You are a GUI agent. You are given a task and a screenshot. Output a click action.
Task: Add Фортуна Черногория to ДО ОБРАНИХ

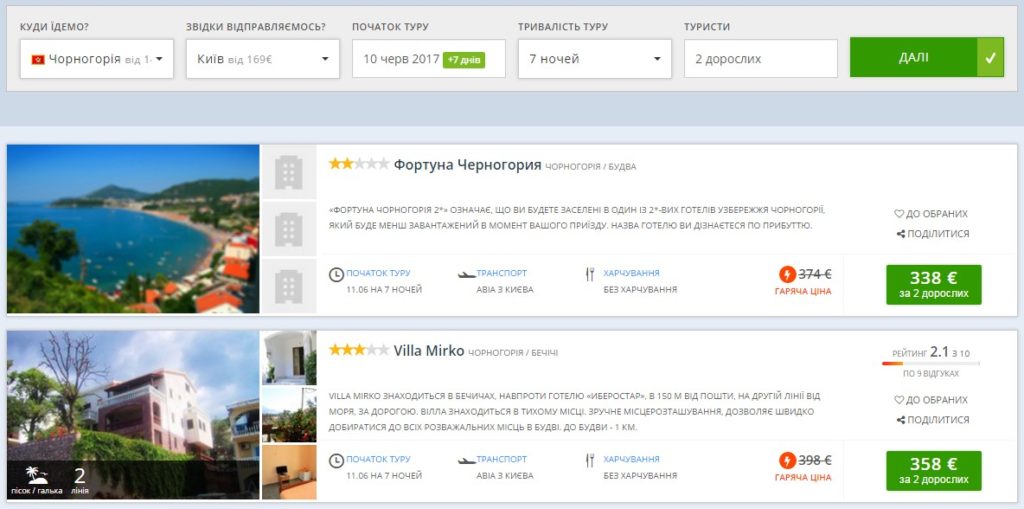pos(931,214)
